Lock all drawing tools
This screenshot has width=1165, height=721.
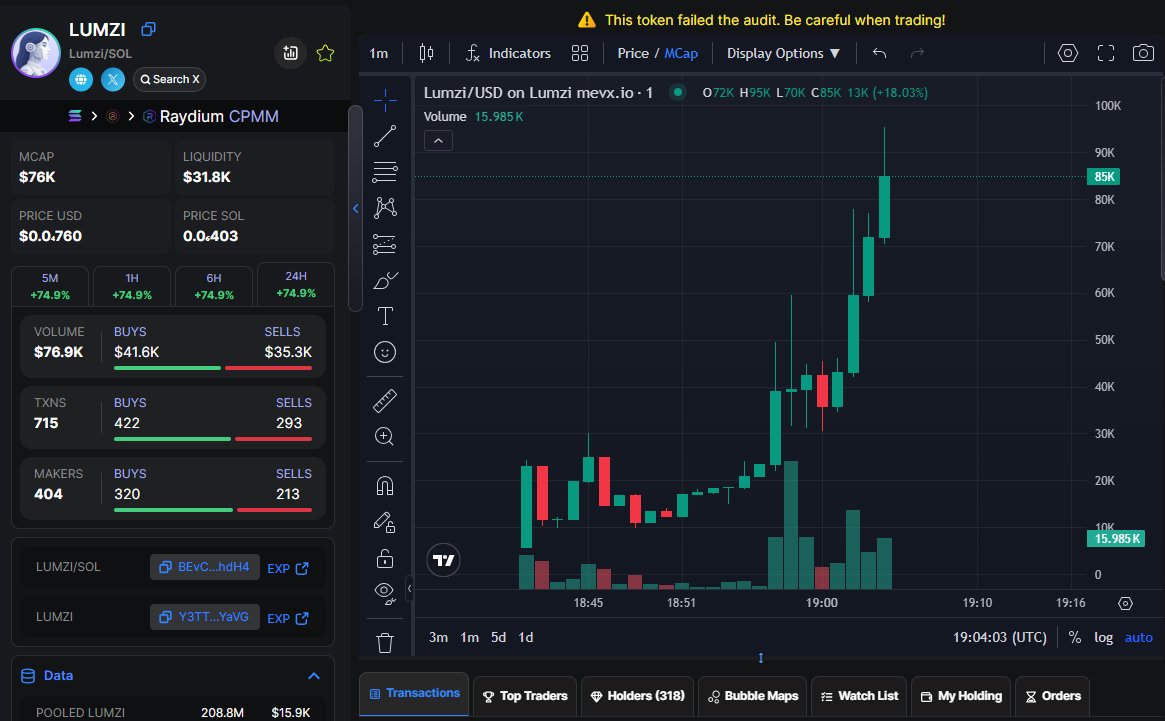click(385, 557)
